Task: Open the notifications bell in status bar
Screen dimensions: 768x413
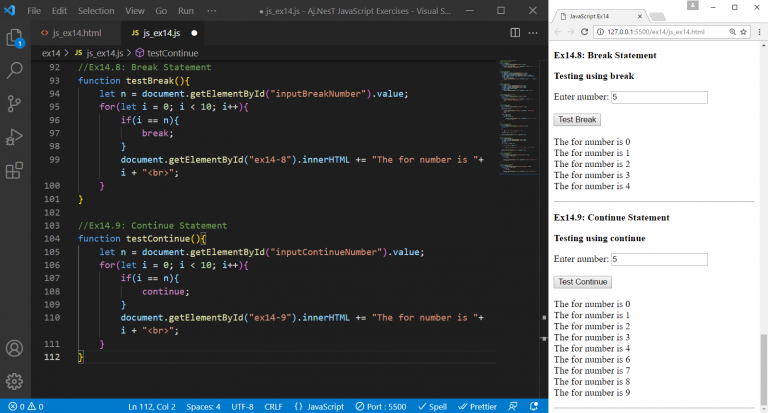Action: coord(535,406)
